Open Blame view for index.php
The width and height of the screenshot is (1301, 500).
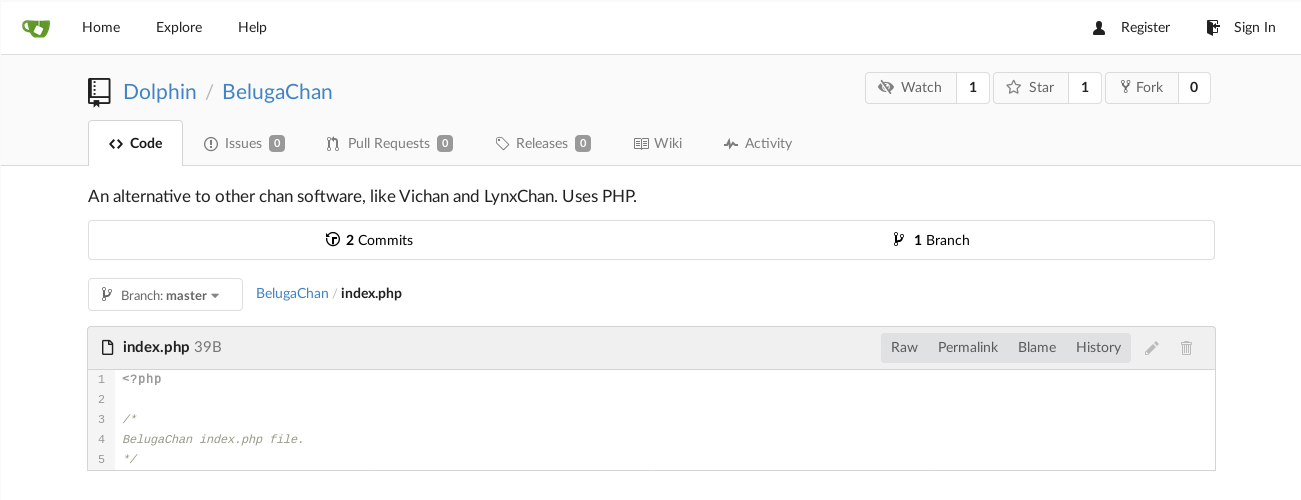coord(1037,348)
